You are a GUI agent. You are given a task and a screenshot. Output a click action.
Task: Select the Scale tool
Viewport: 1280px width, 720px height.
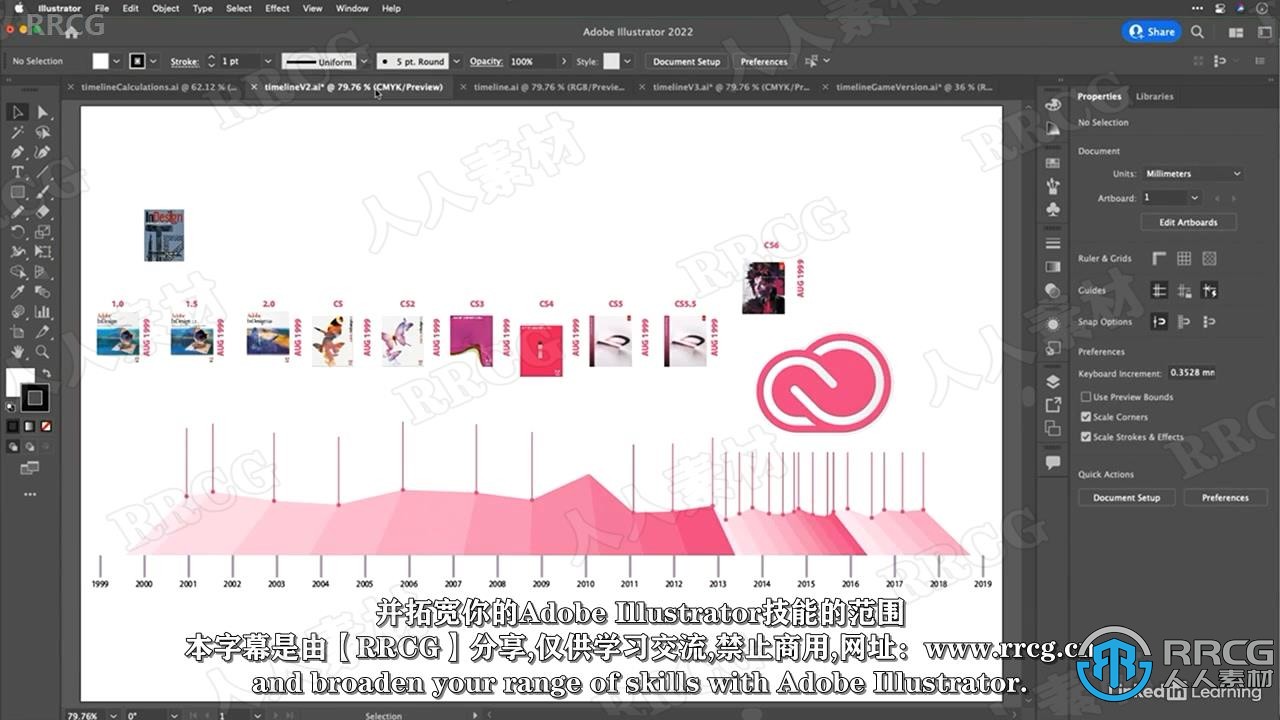[43, 232]
